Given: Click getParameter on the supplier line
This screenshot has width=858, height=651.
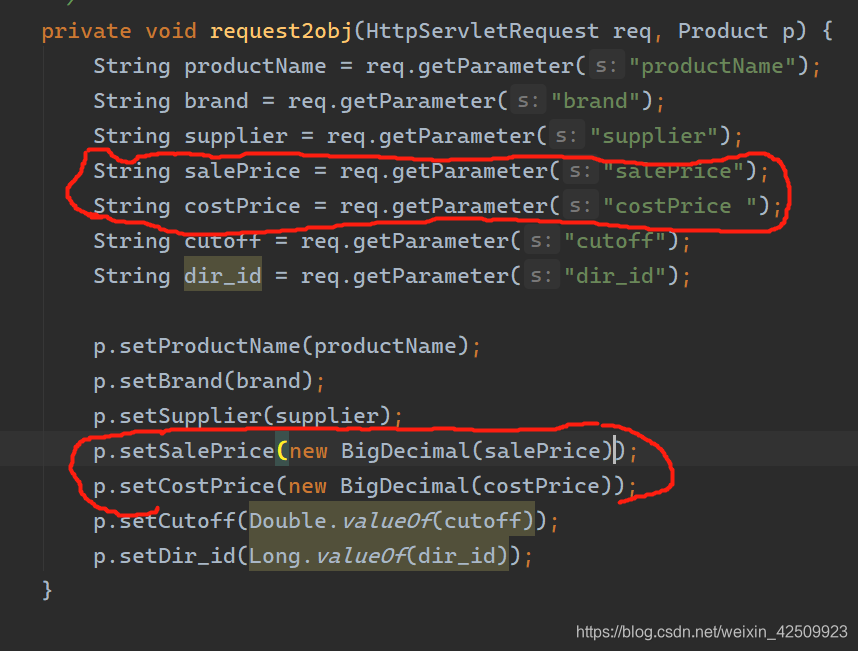Looking at the screenshot, I should 457,136.
